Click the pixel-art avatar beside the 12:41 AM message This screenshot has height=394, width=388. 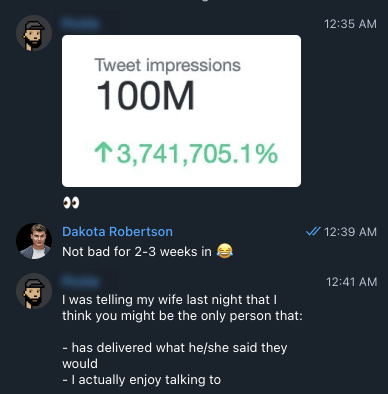(34, 291)
